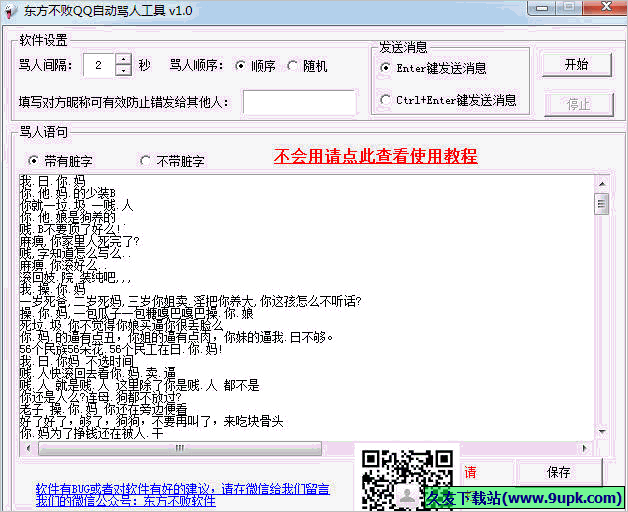Click the horizontal scrollbar left arrow
The image size is (628, 512).
click(28, 448)
